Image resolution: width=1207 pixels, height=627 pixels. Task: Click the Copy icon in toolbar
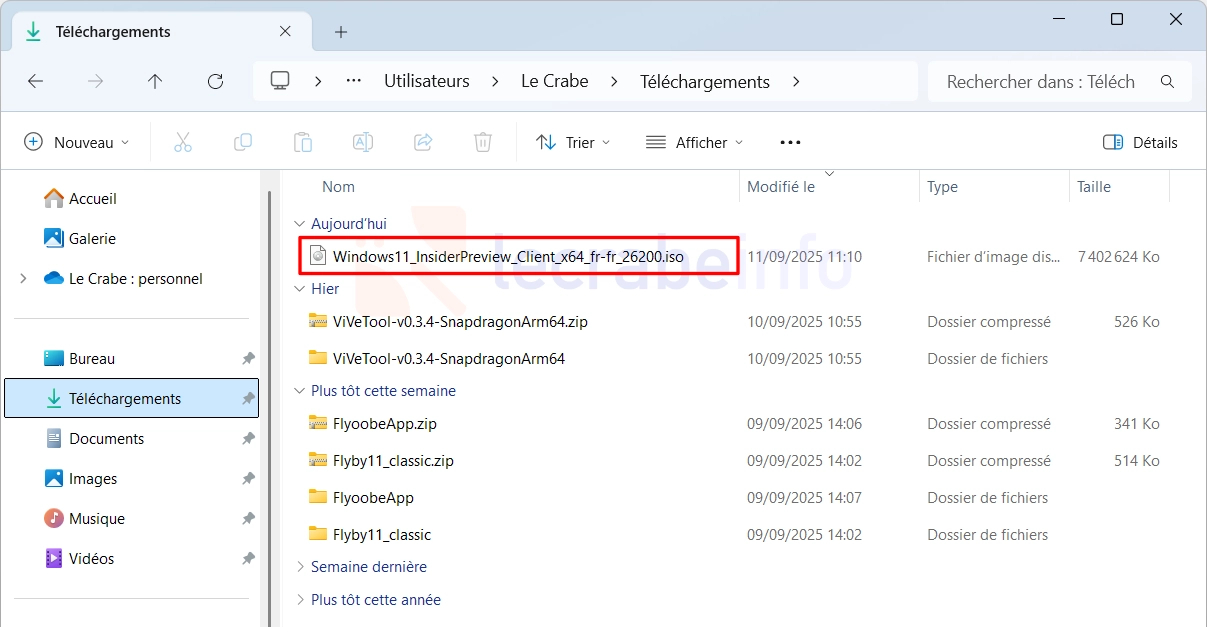pyautogui.click(x=243, y=142)
